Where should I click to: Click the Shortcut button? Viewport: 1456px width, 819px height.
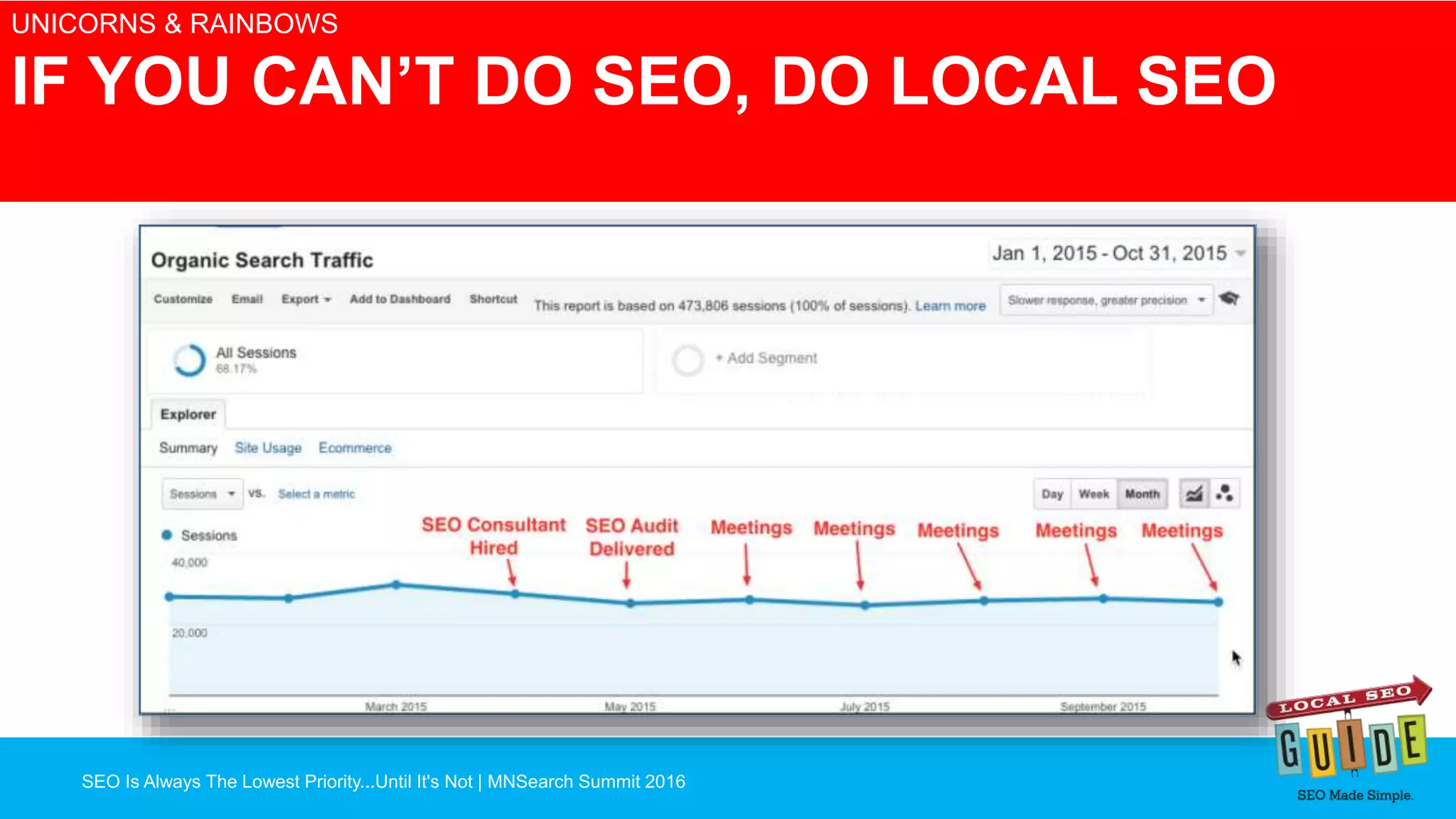tap(493, 299)
